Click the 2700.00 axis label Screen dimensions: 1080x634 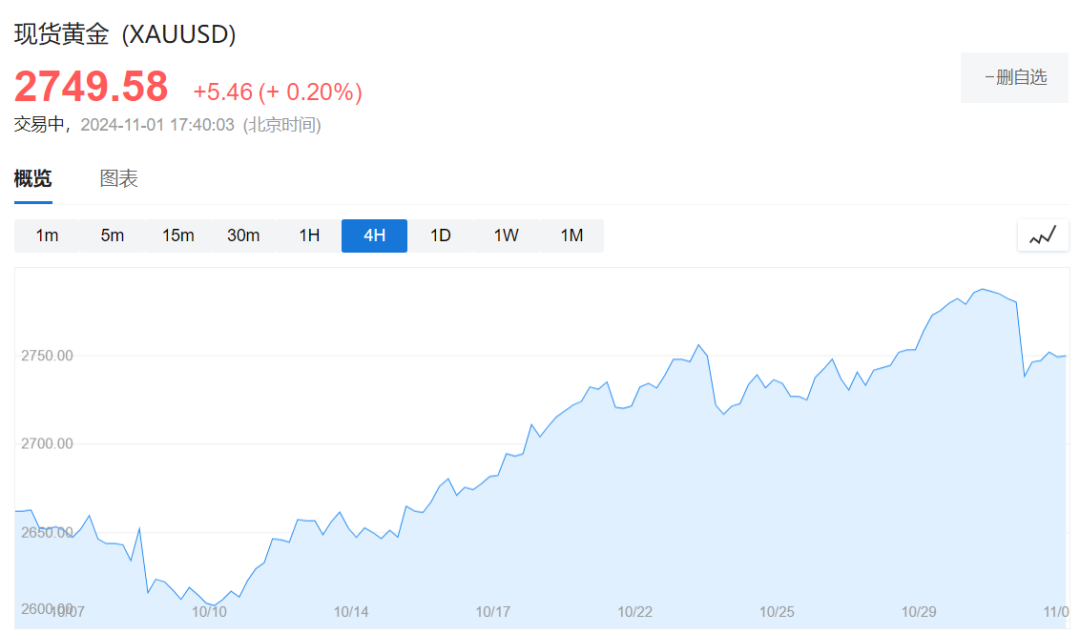click(x=47, y=444)
